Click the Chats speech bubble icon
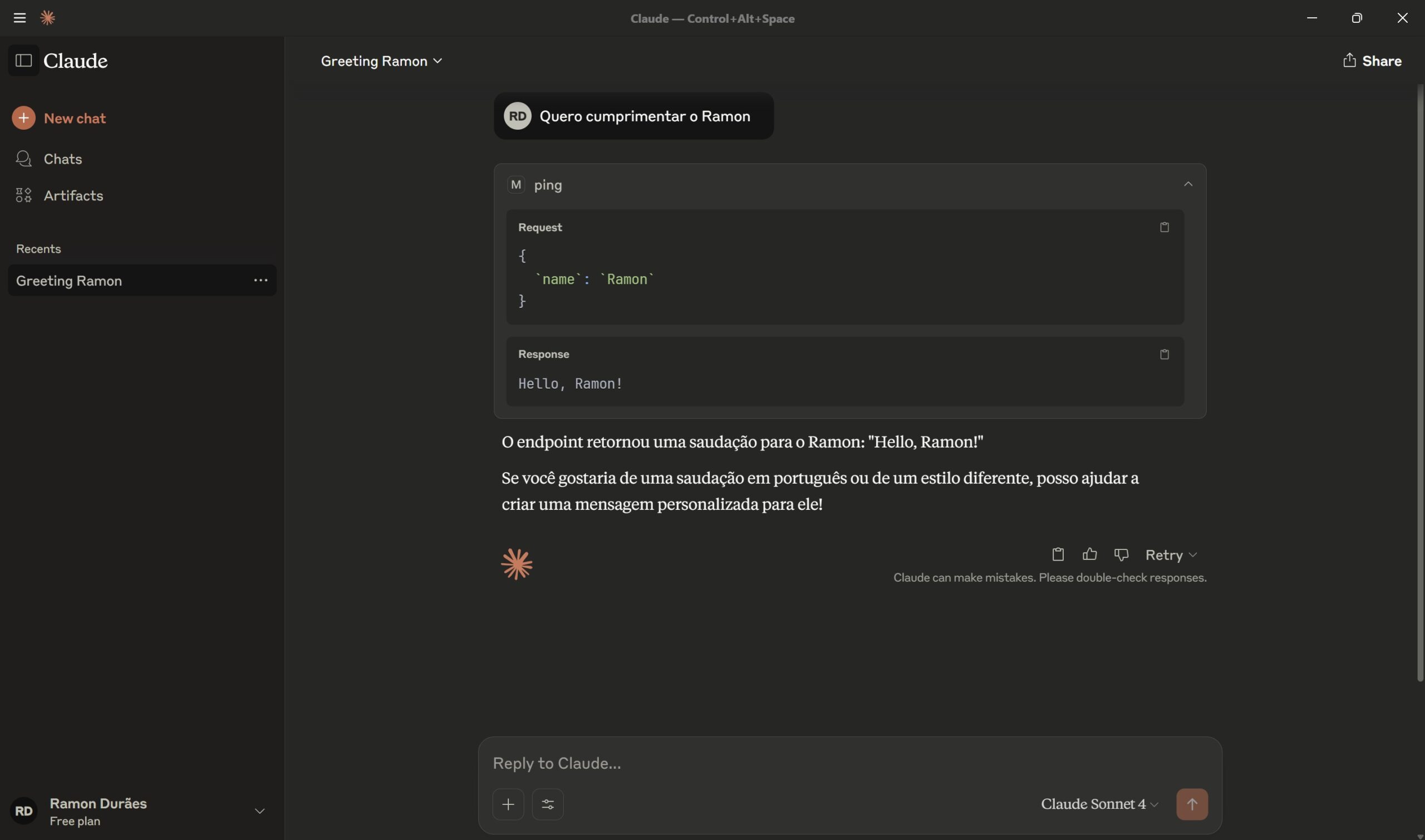This screenshot has height=840, width=1425. (x=23, y=159)
